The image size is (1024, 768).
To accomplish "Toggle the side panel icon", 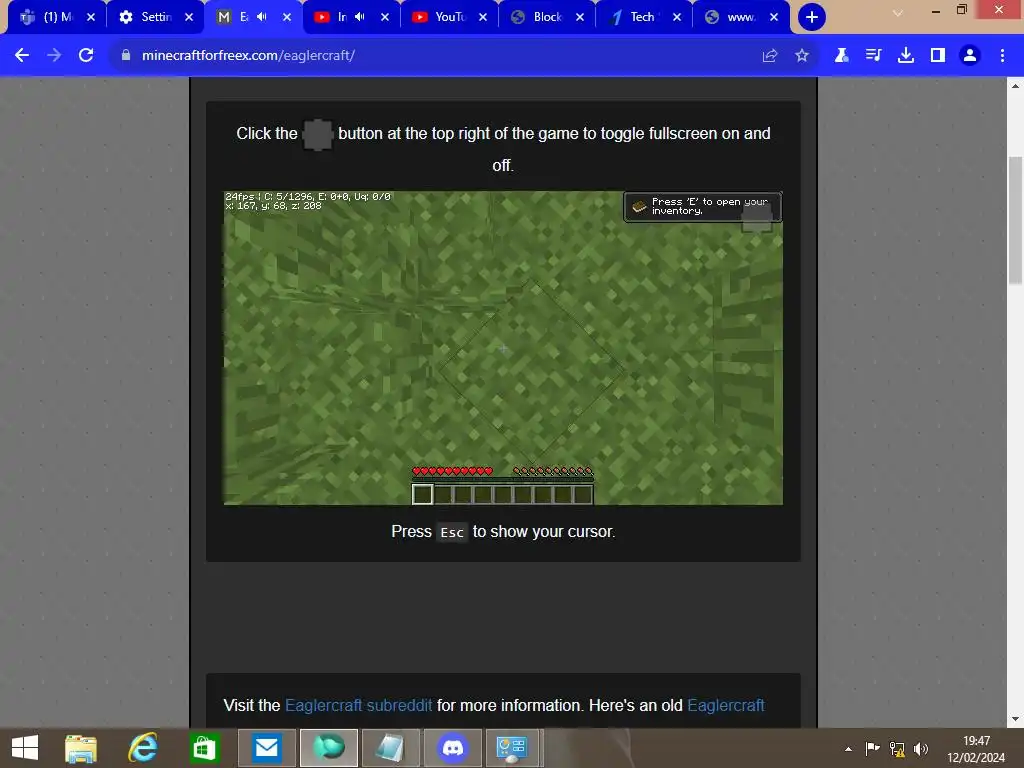I will [x=938, y=56].
